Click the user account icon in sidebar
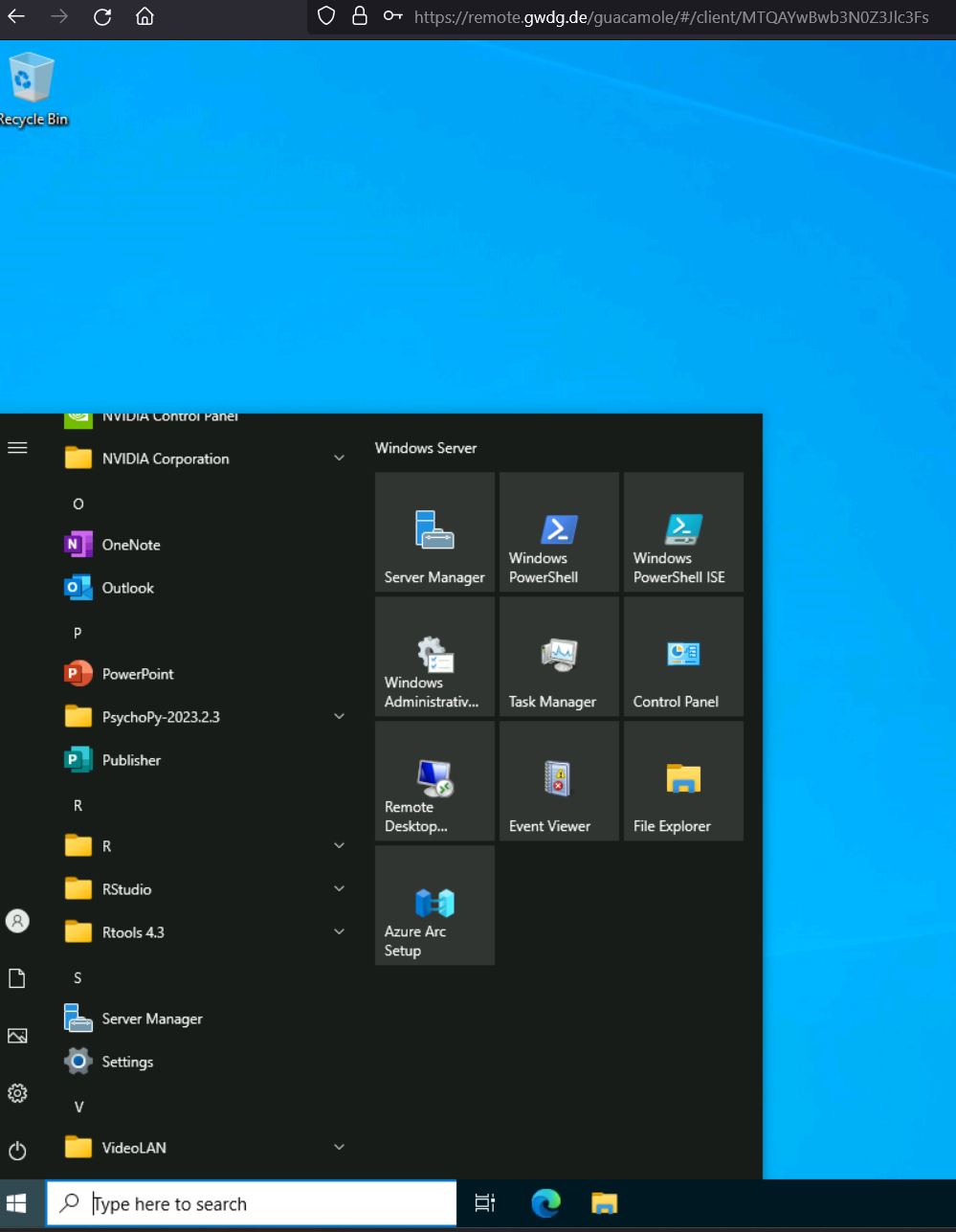The image size is (956, 1232). (x=17, y=921)
